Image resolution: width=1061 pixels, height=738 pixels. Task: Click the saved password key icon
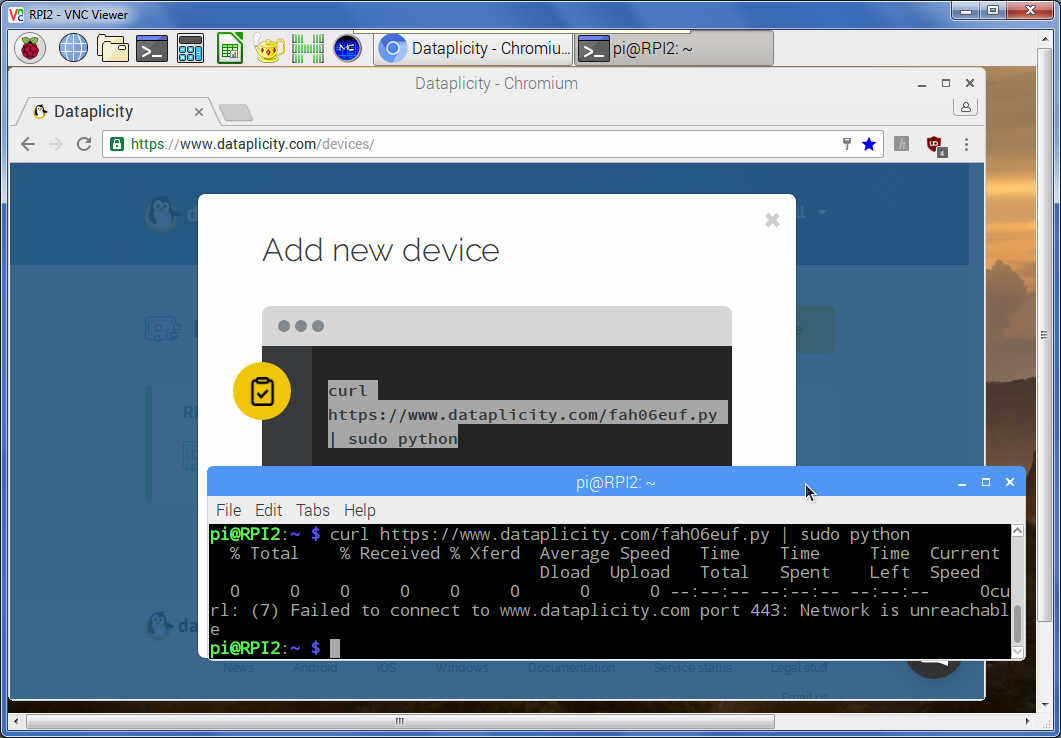tap(846, 144)
